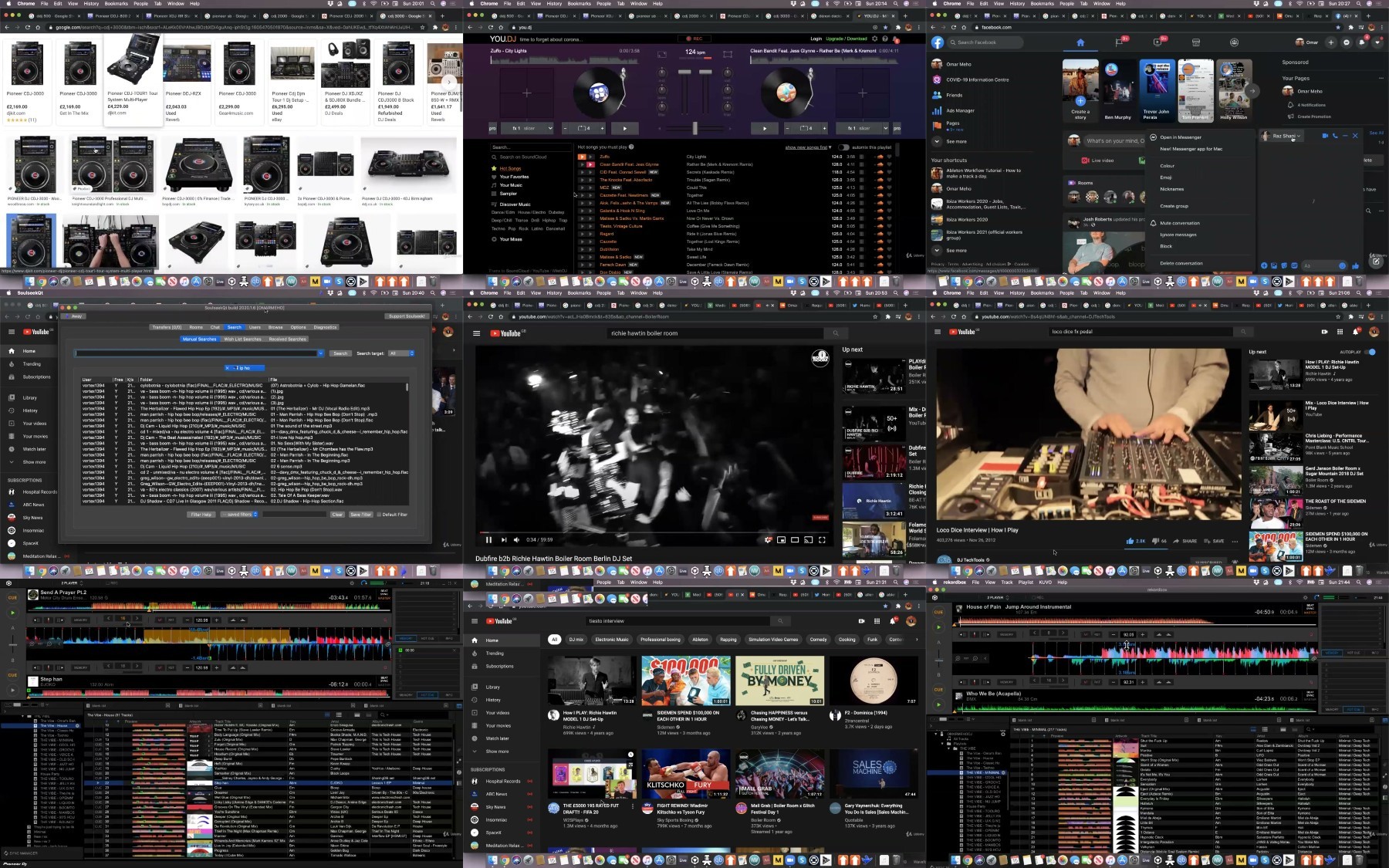Viewport: 1389px width, 868px height.
Task: Click Facebook Watch video icon in navigation
Action: (x=1157, y=42)
